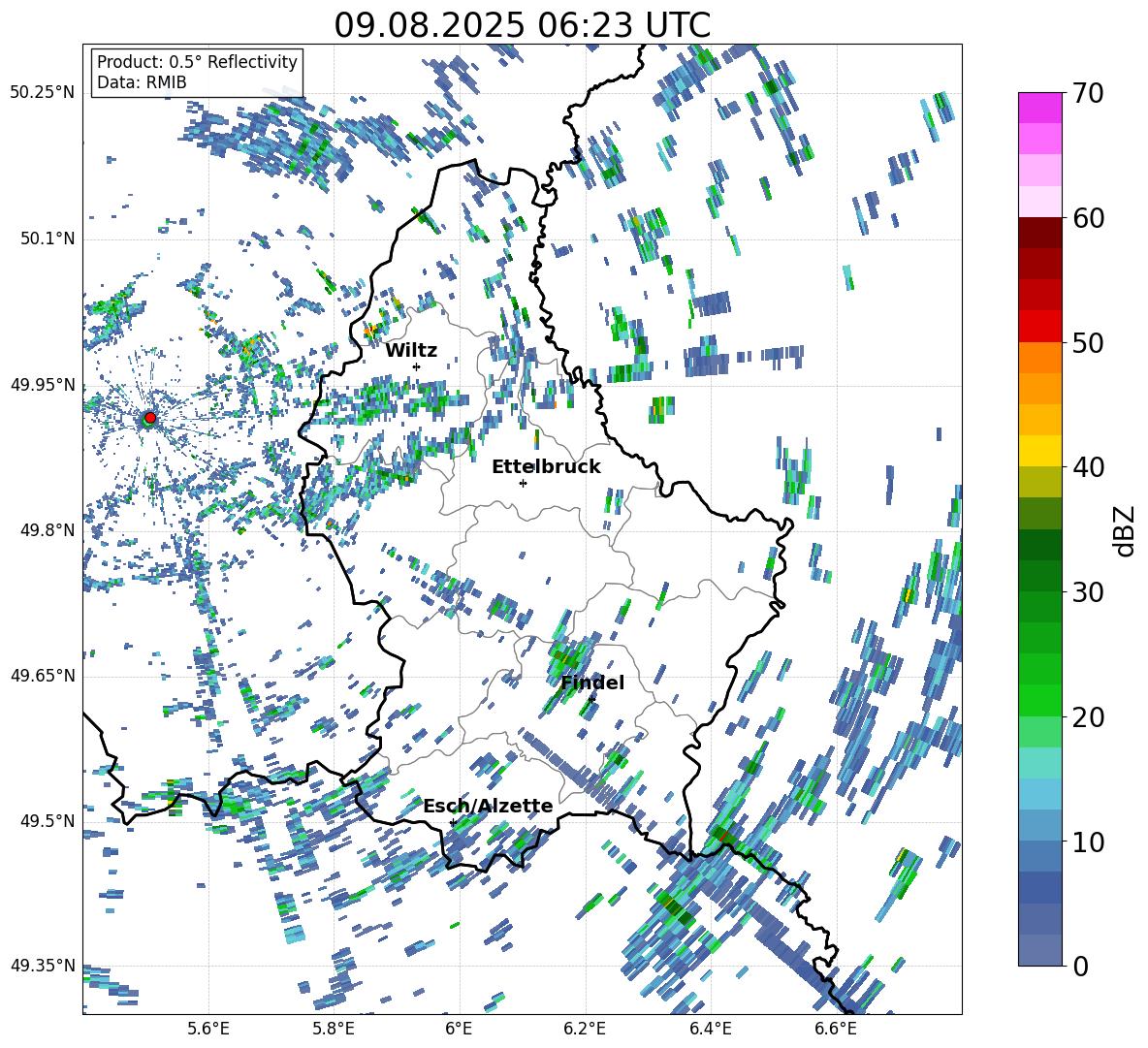Click the Esch/Alzette city label
The width and height of the screenshot is (1148, 1048).
click(488, 807)
